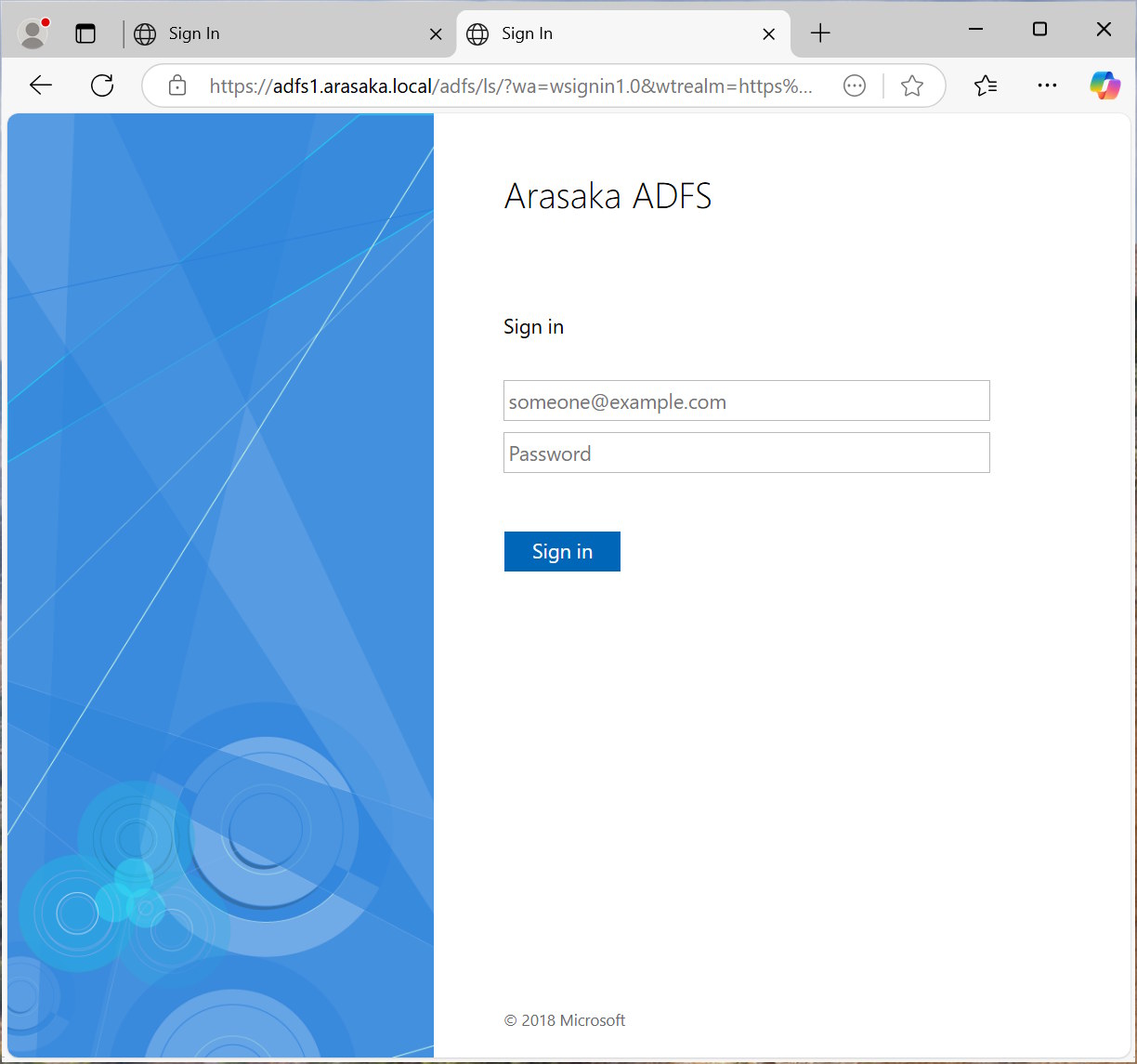
Task: Open the tab actions menu icon
Action: pyautogui.click(x=85, y=33)
